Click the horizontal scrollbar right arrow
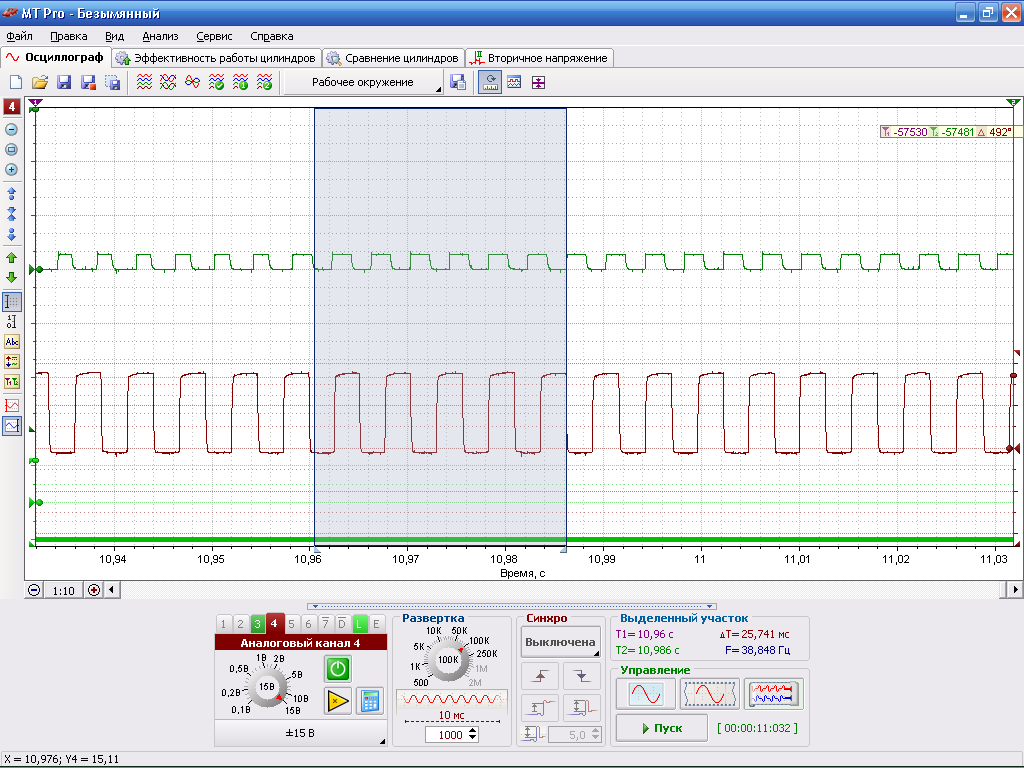This screenshot has width=1024, height=768. (1015, 590)
